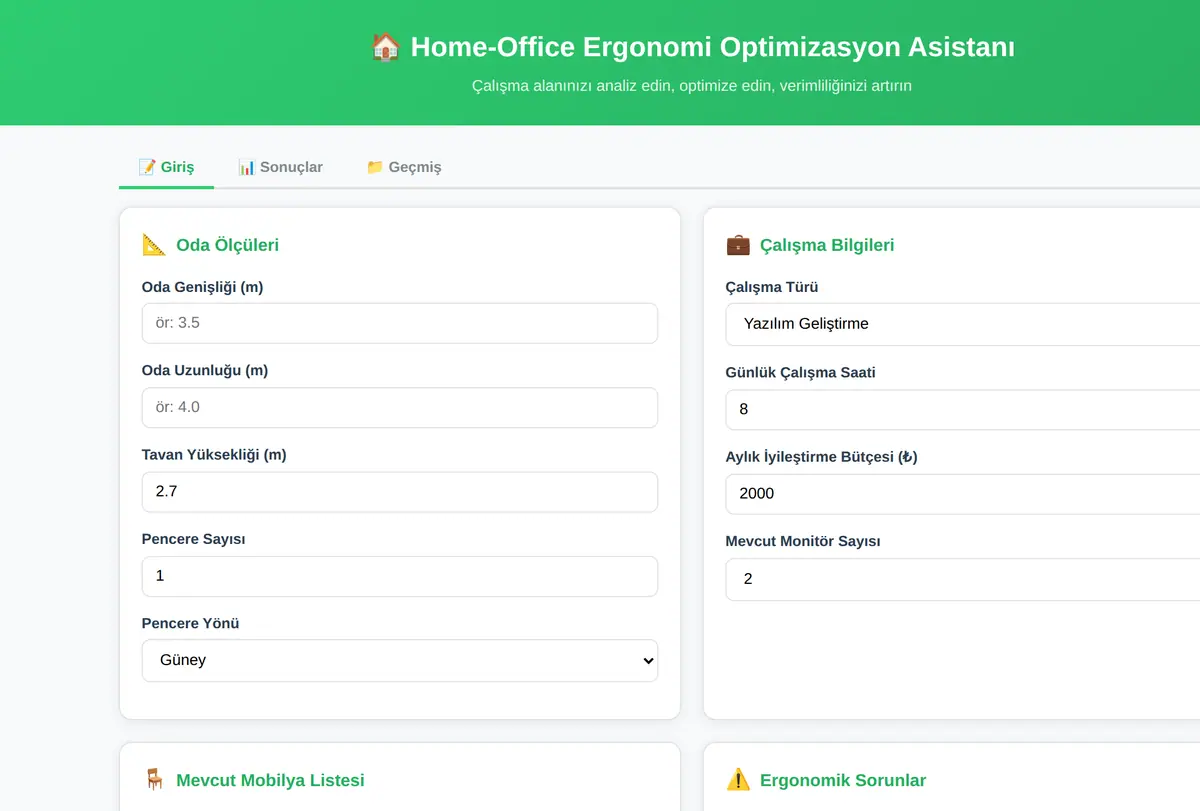Image resolution: width=1200 pixels, height=811 pixels.
Task: Click the Oda Genişliği input field
Action: [x=400, y=323]
